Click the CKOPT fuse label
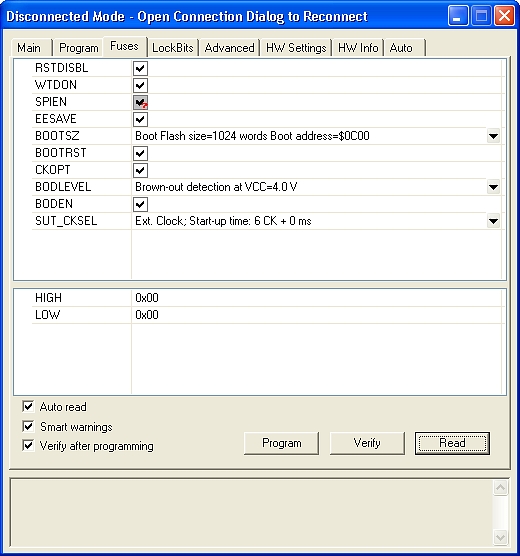 [x=52, y=170]
